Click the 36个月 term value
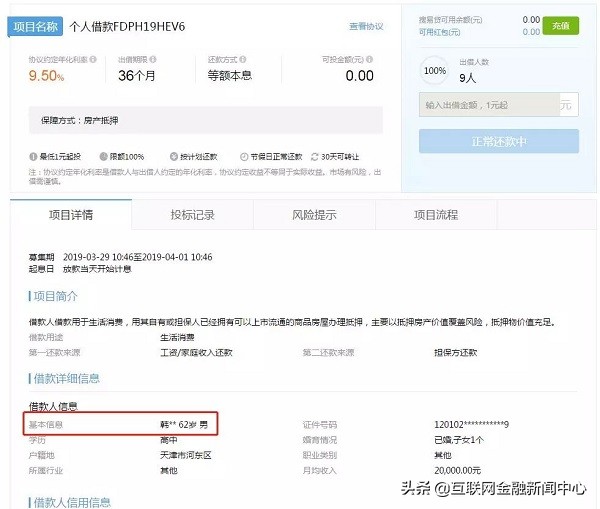This screenshot has height=509, width=600. click(137, 76)
